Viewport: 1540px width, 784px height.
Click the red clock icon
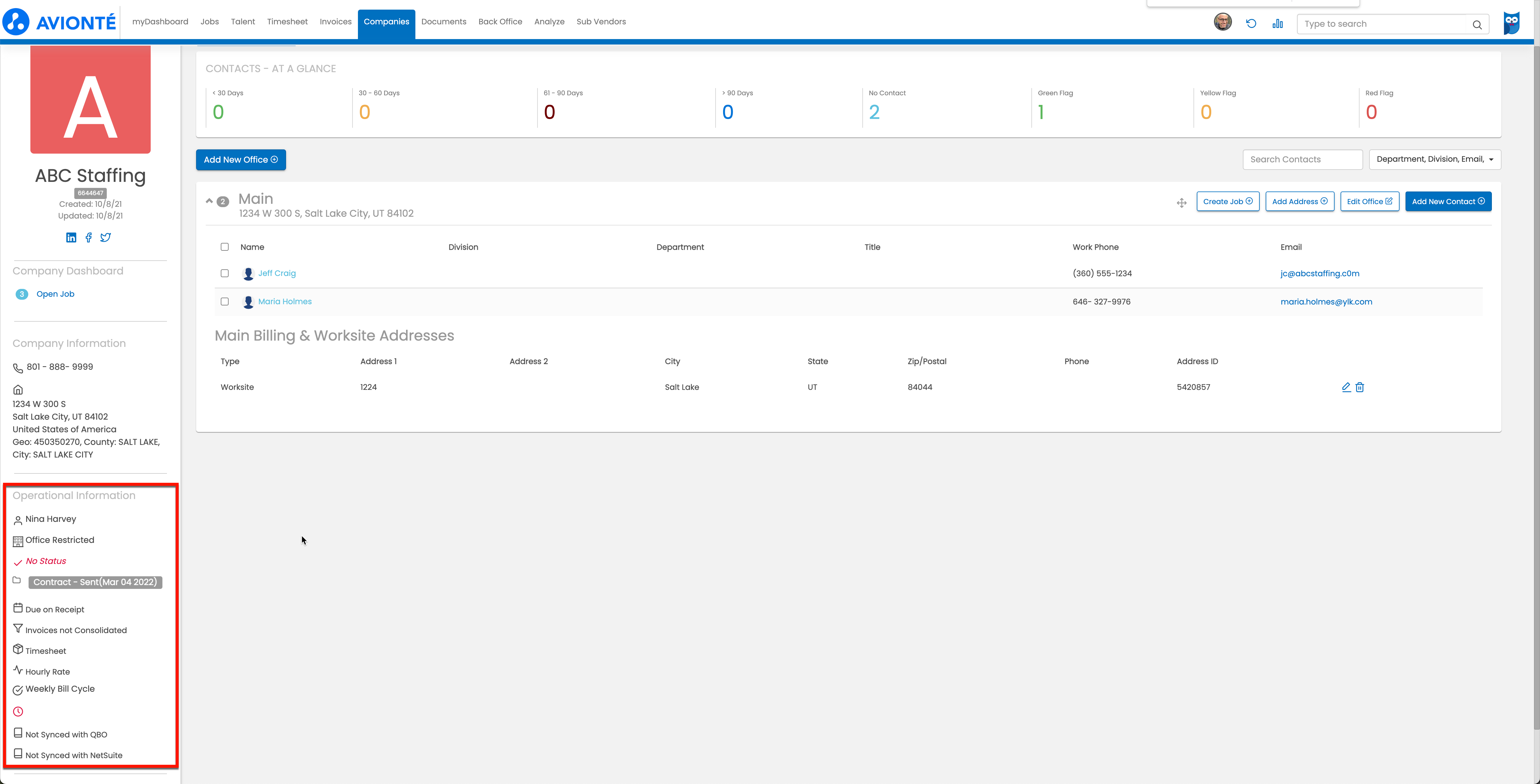[18, 712]
